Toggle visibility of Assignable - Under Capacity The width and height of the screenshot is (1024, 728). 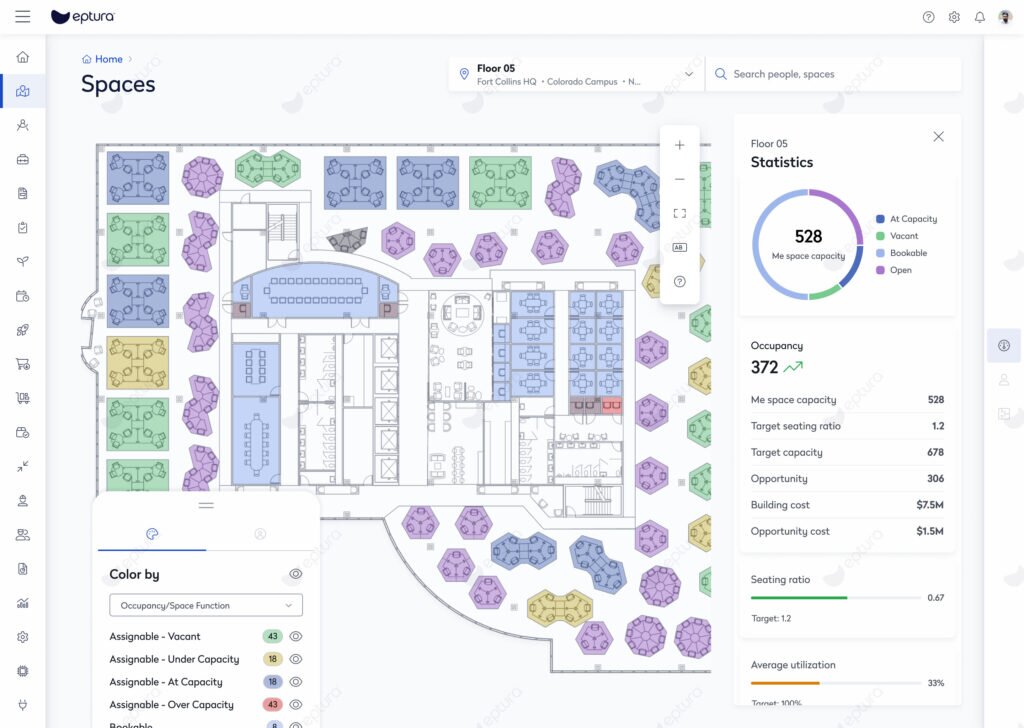pyautogui.click(x=295, y=659)
